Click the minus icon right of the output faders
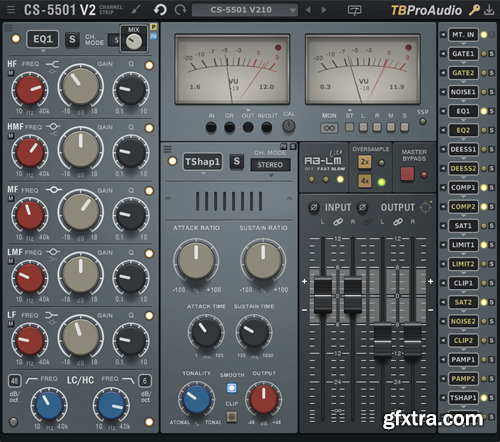The height and width of the screenshot is (442, 500). [x=431, y=310]
